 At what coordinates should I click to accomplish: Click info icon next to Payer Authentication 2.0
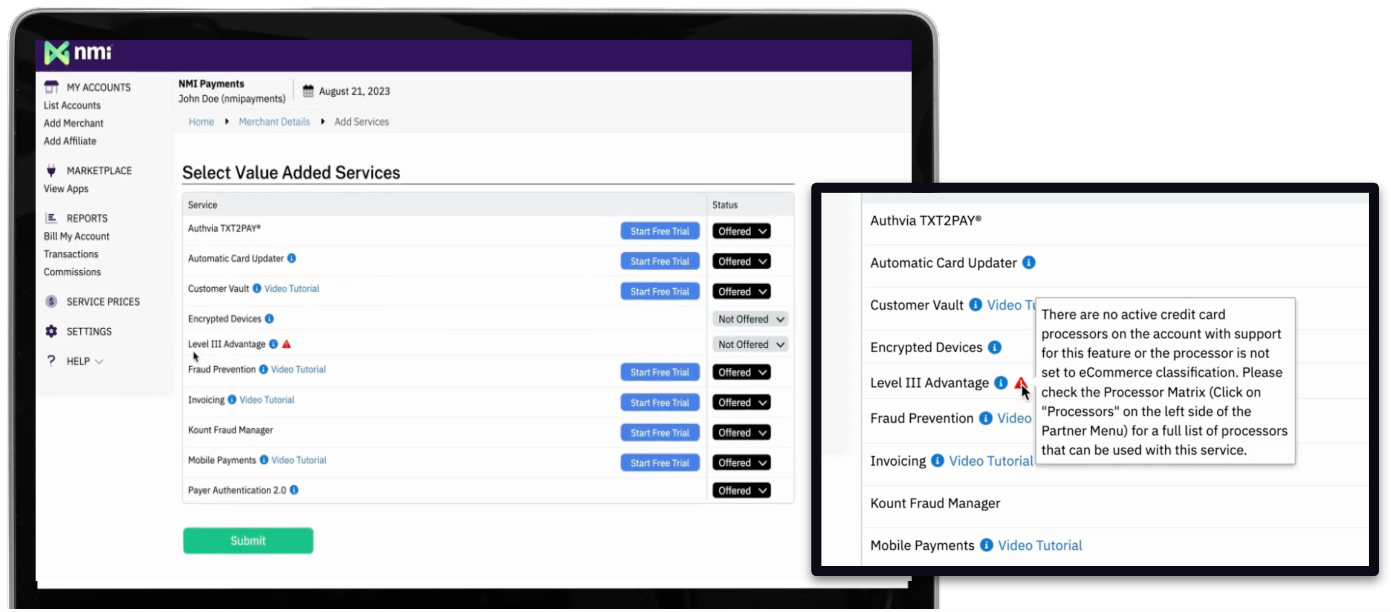click(x=294, y=490)
